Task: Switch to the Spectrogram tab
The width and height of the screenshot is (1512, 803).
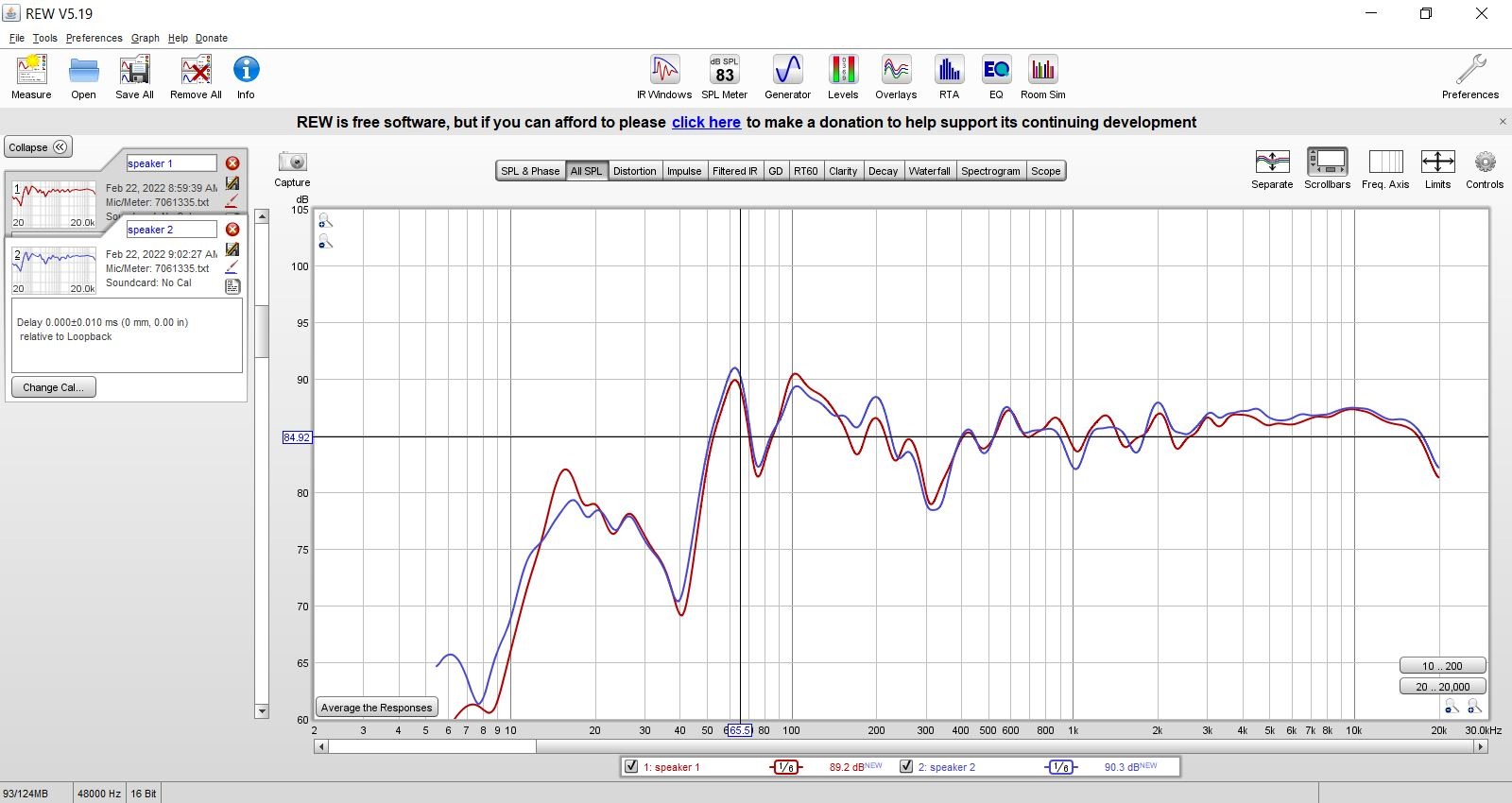Action: [990, 171]
